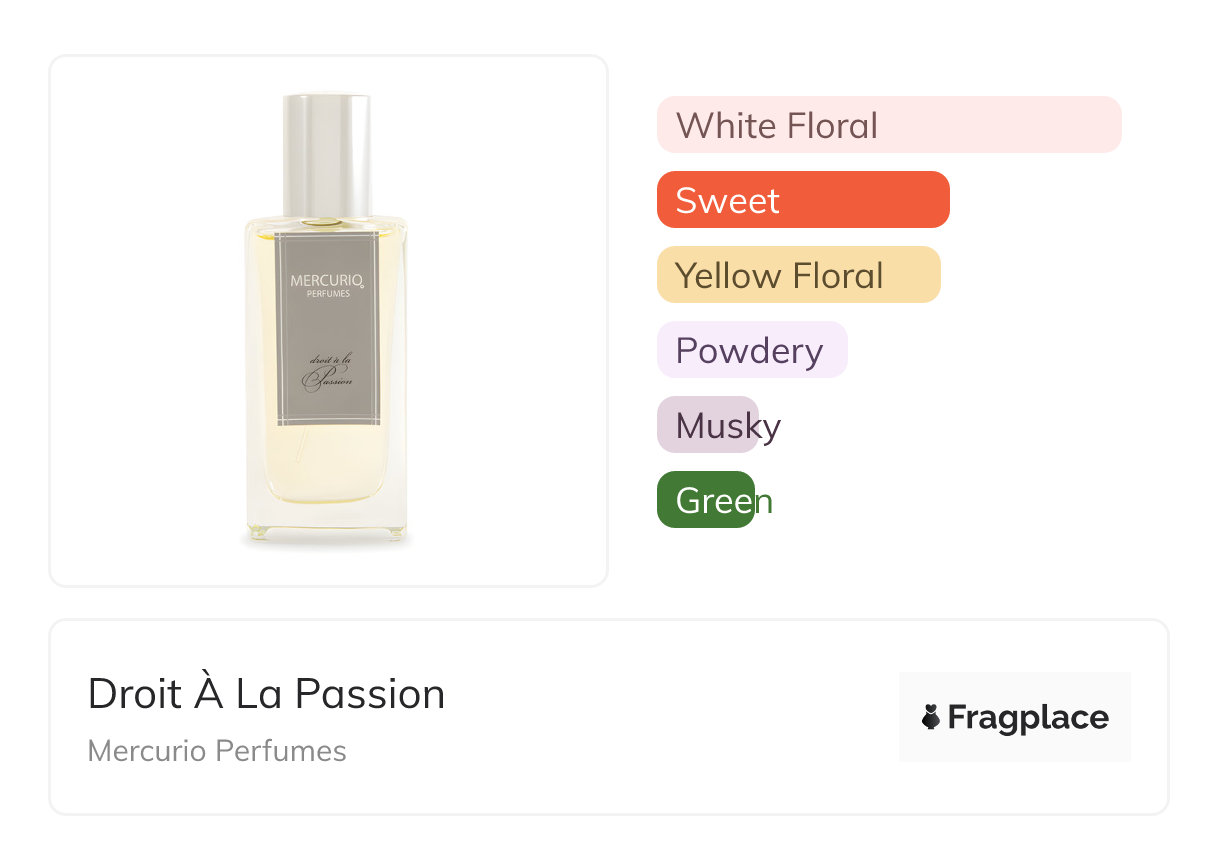The image size is (1218, 864).
Task: Open the Droit À La Passion title
Action: 266,694
